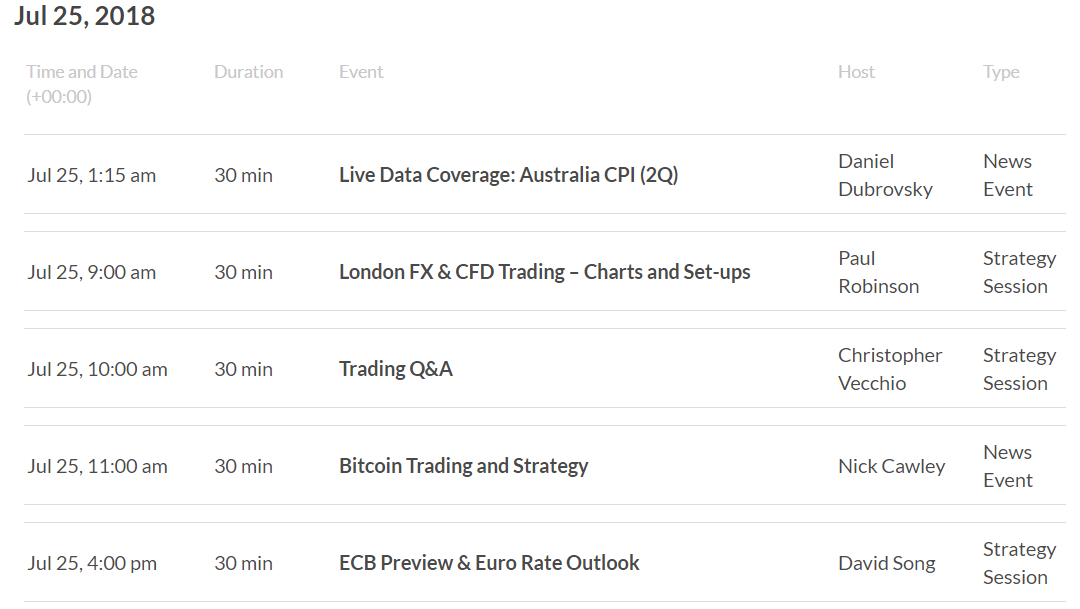Click the Event column header
This screenshot has height=609, width=1080.
point(361,72)
